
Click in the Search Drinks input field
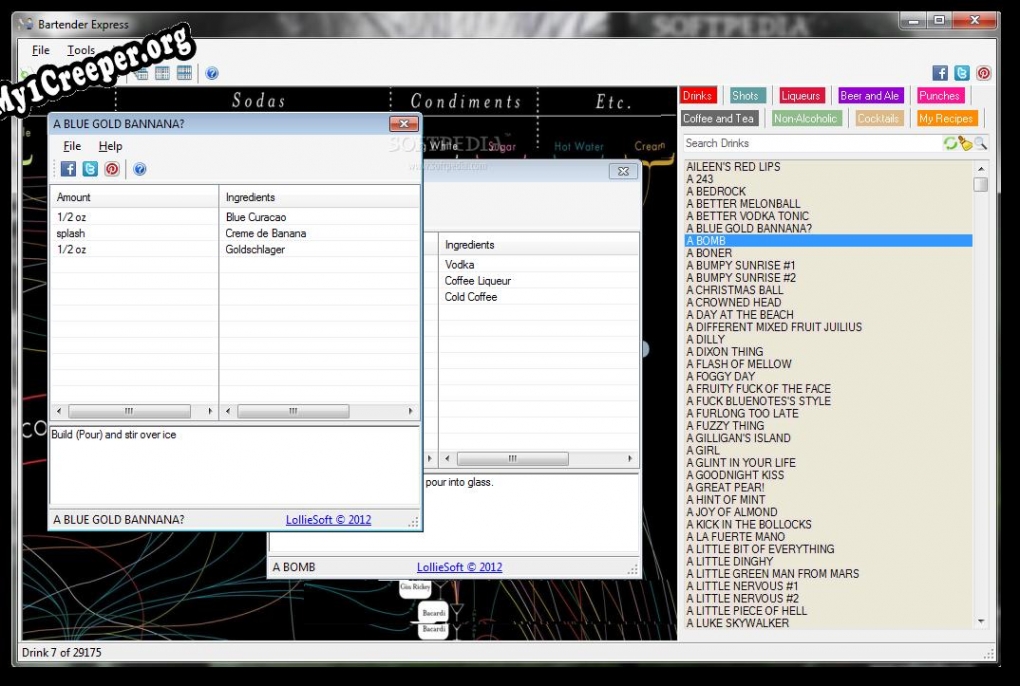coord(810,144)
